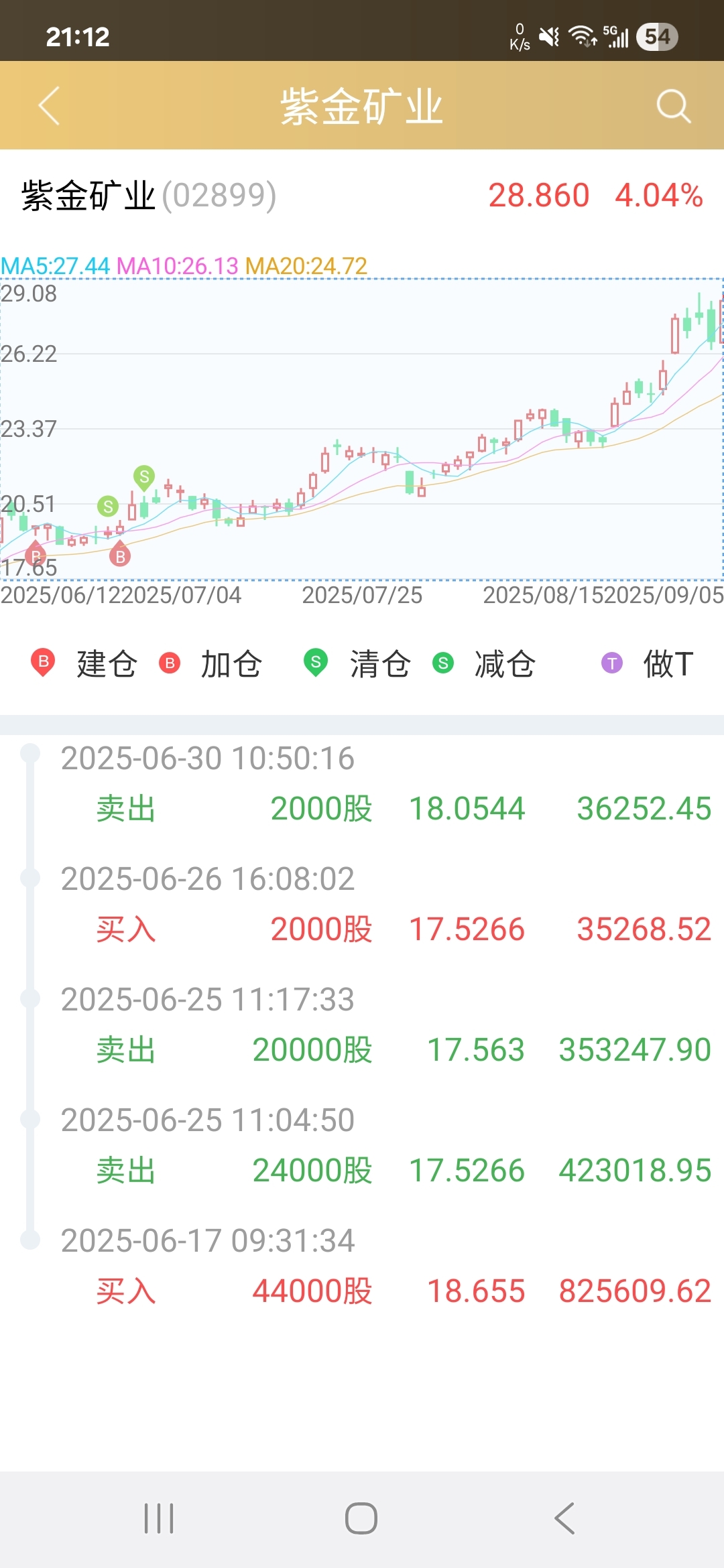724x1568 pixels.
Task: Tap amount 825609.62
Action: pos(635,1291)
